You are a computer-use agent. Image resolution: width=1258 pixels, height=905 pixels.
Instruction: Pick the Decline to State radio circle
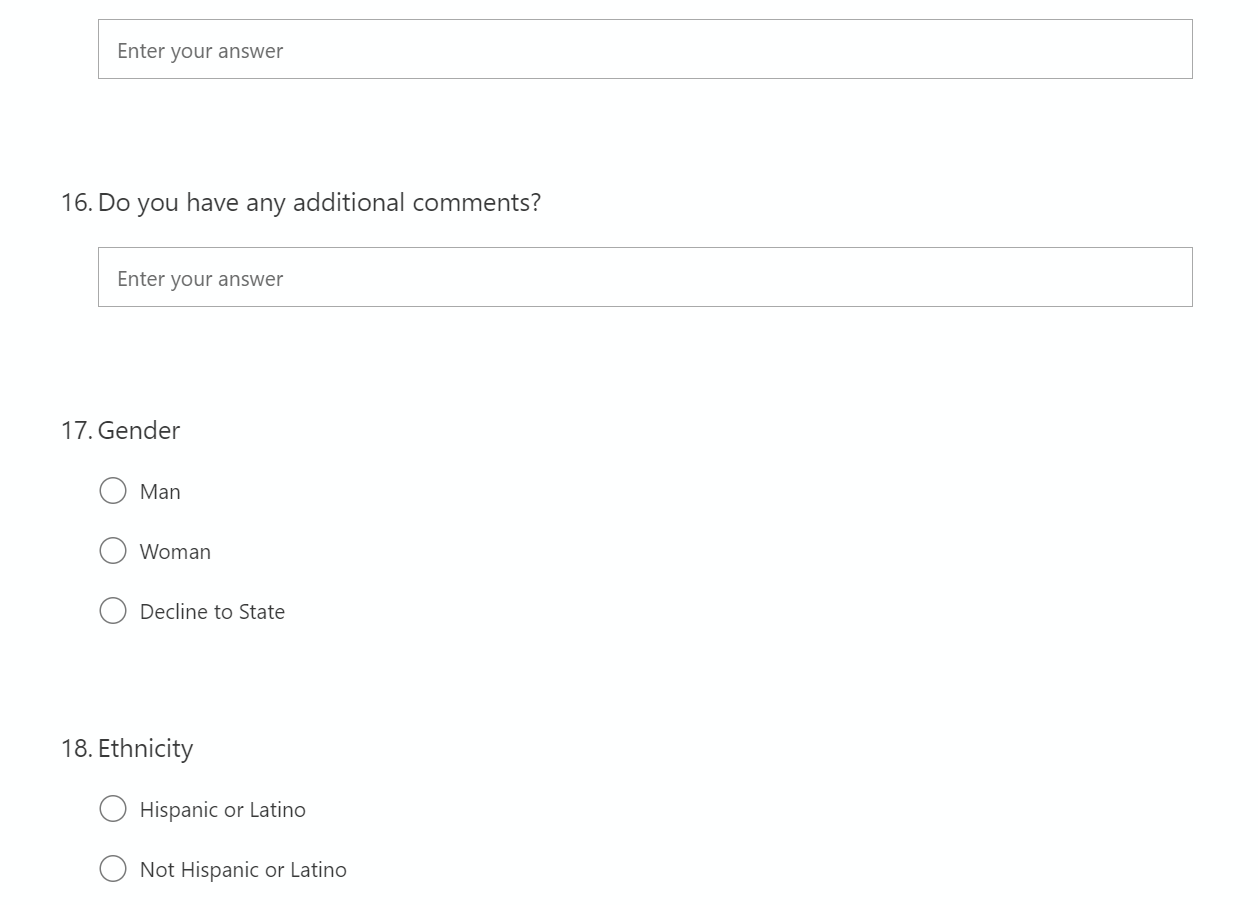tap(113, 611)
